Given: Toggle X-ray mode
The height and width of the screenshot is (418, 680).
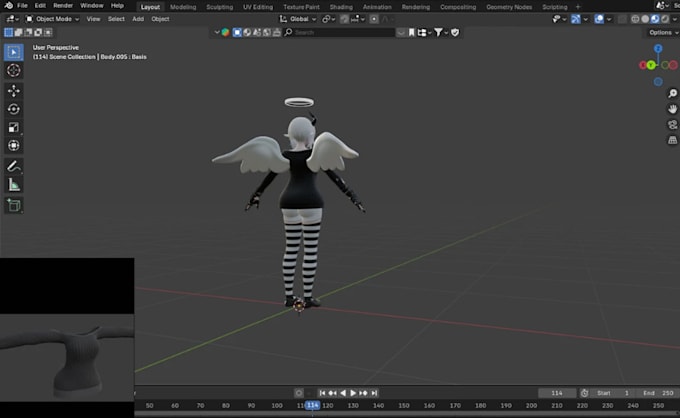Looking at the screenshot, I should (x=622, y=19).
